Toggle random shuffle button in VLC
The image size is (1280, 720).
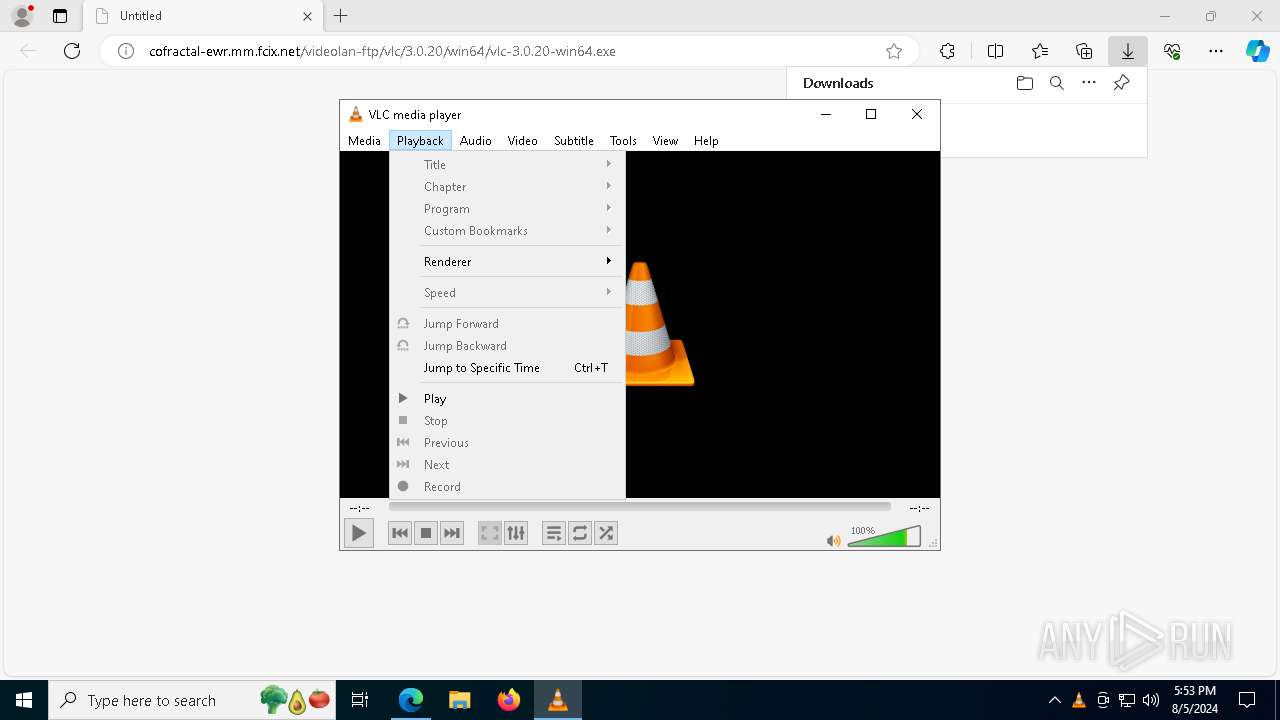(606, 533)
